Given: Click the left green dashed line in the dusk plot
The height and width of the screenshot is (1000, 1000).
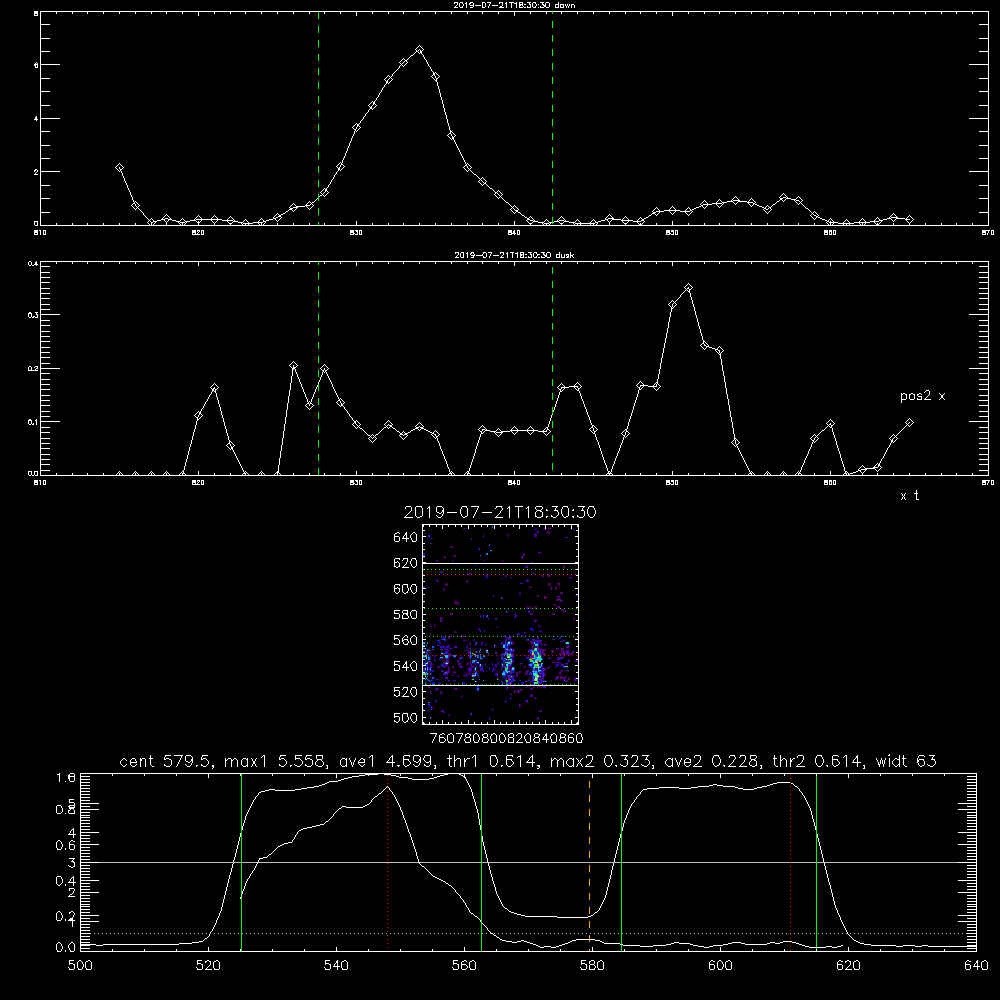Looking at the screenshot, I should [318, 370].
